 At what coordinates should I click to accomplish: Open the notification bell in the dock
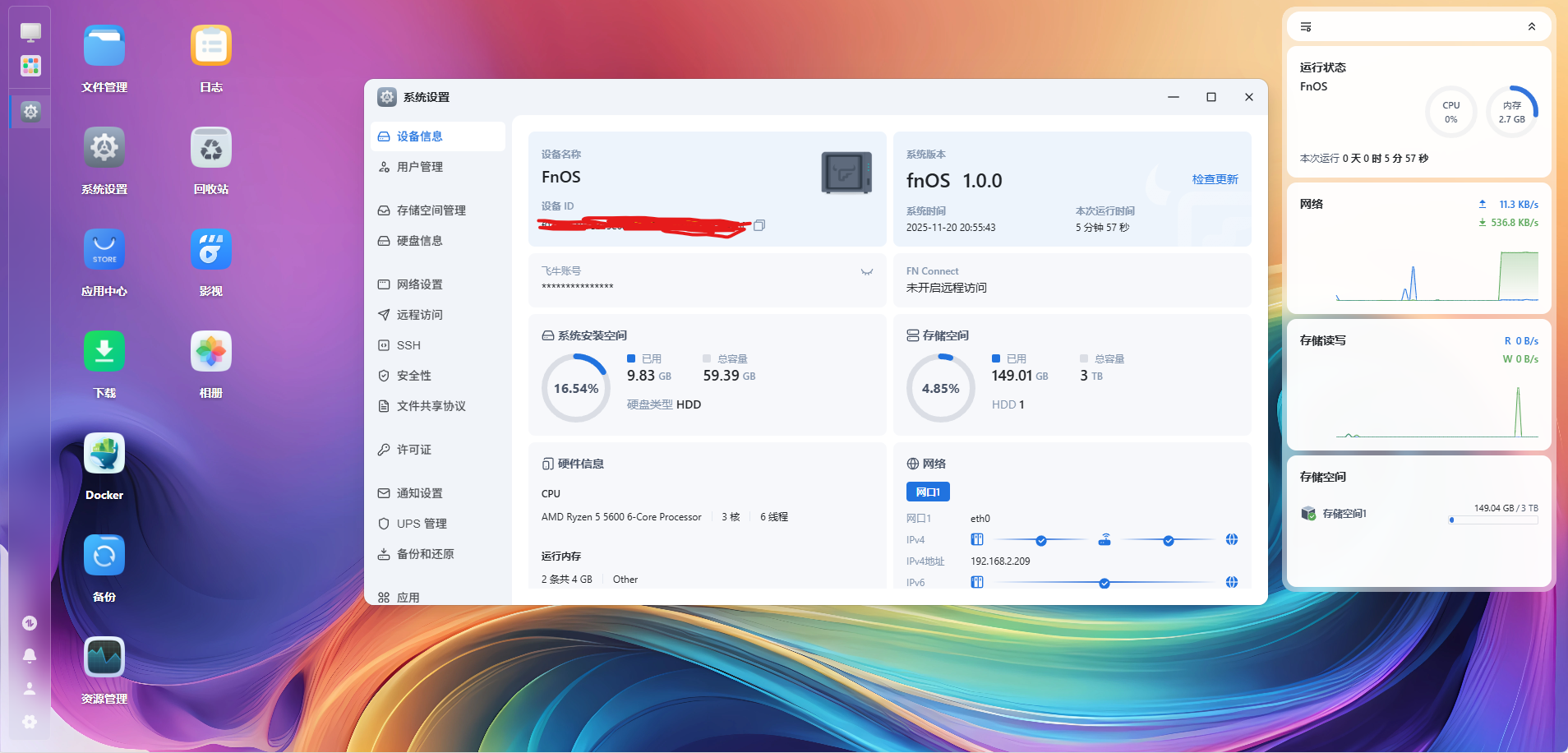(x=30, y=655)
